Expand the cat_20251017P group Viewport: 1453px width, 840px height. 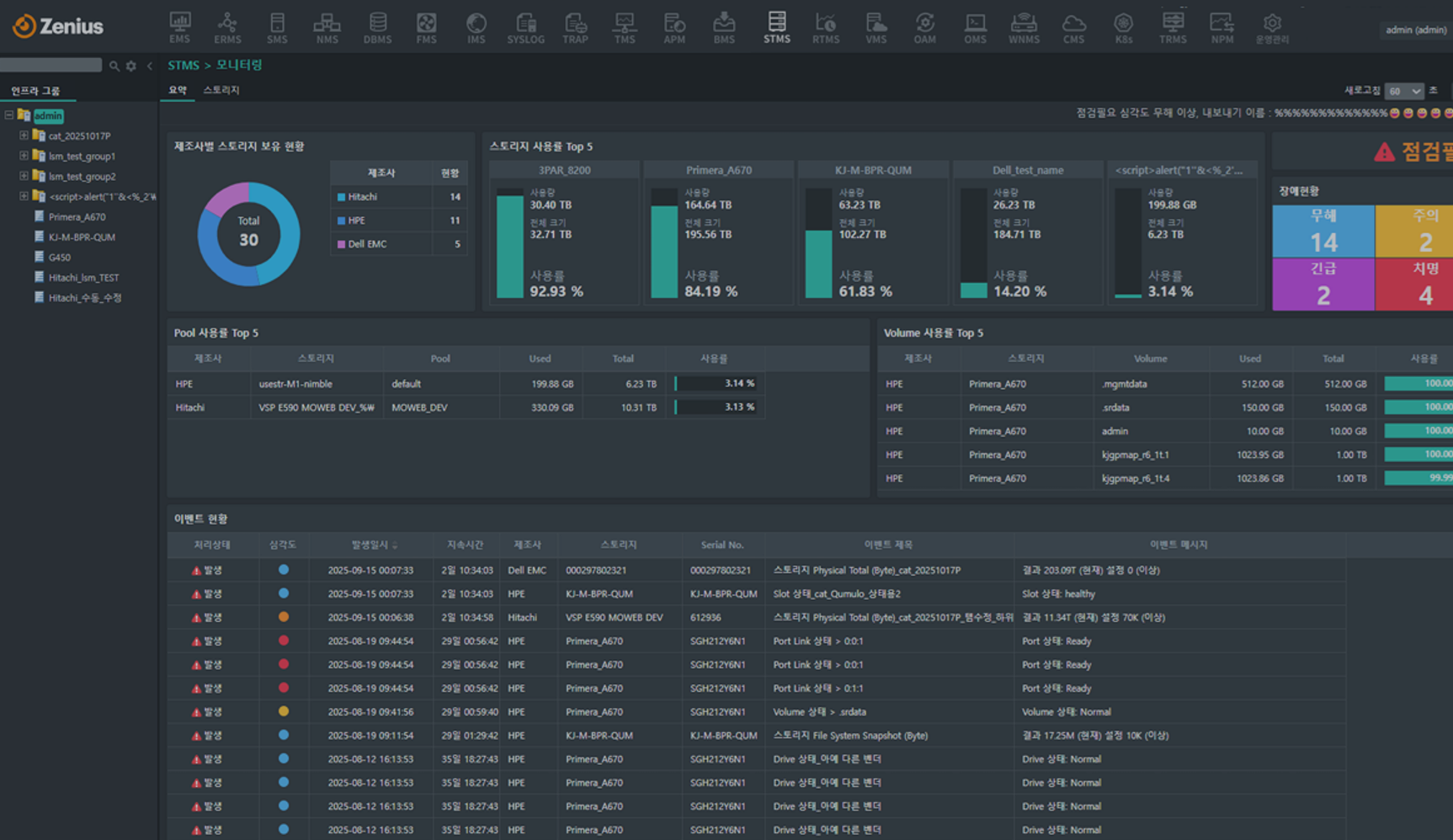click(24, 136)
